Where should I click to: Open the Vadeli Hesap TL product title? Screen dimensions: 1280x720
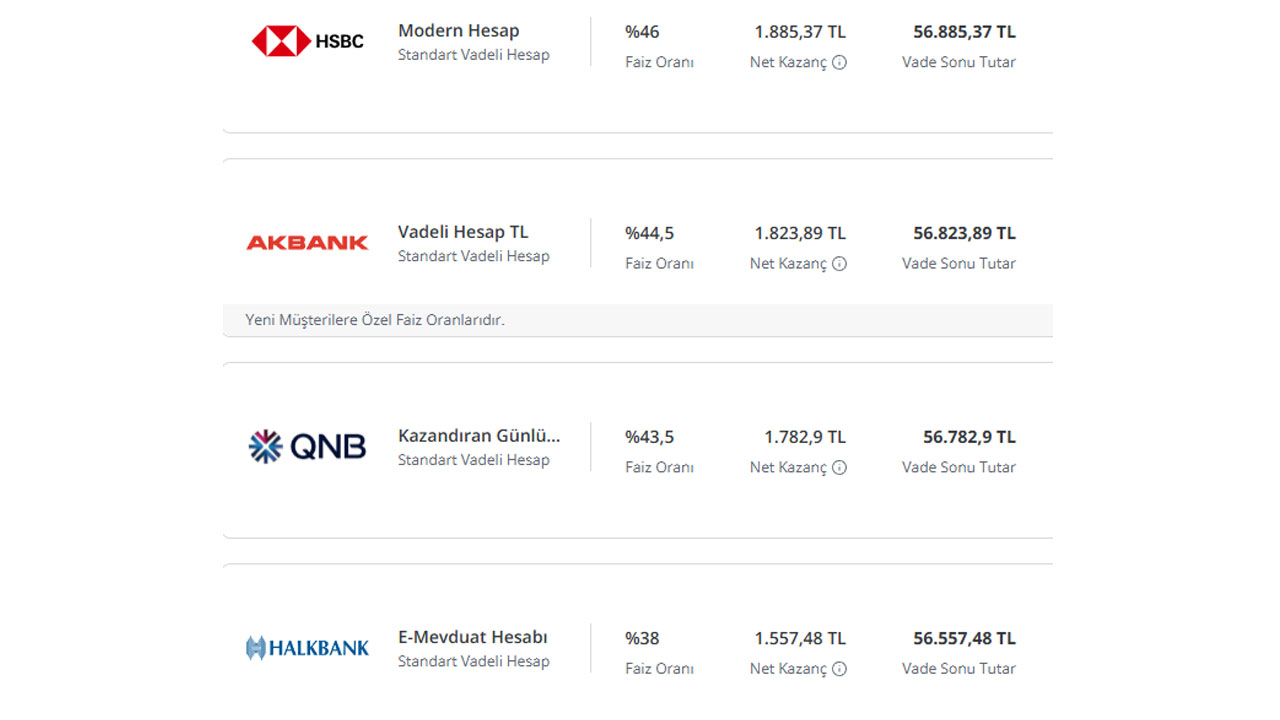click(463, 232)
